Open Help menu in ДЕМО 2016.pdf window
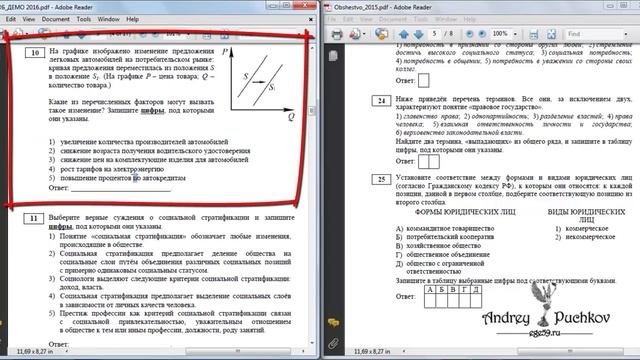 click(132, 19)
